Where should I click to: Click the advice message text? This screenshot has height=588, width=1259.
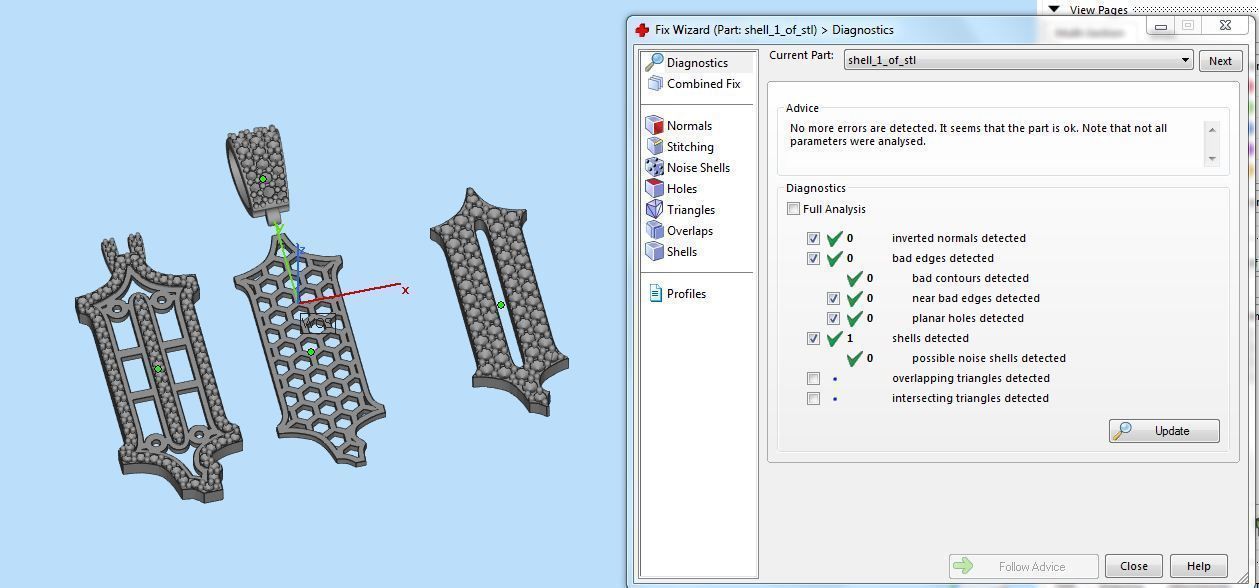click(x=978, y=135)
